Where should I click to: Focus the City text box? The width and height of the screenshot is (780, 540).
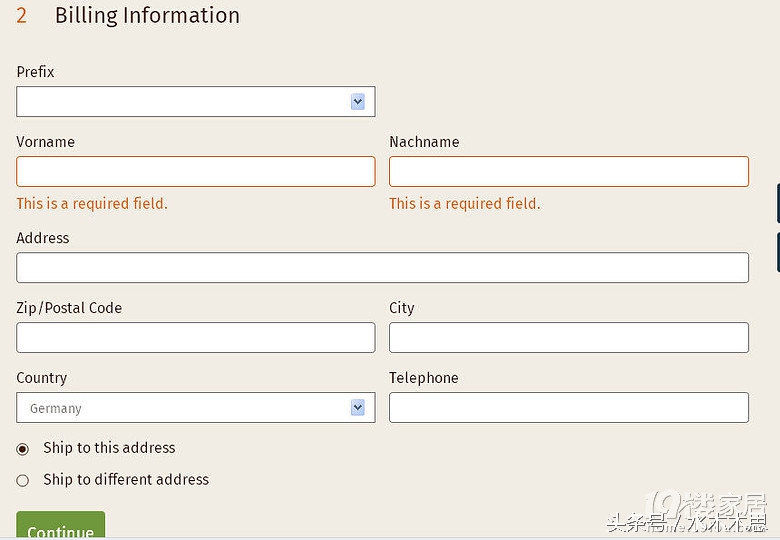pyautogui.click(x=568, y=338)
